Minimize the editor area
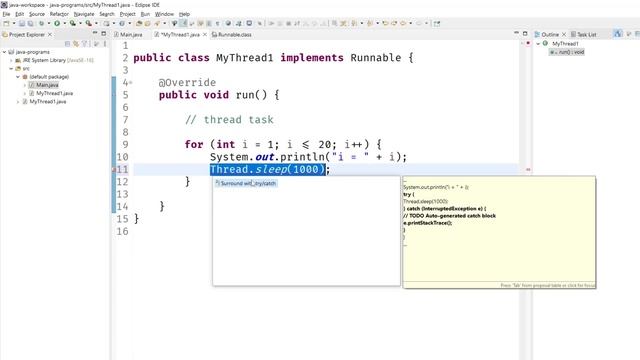The height and width of the screenshot is (360, 640). point(516,33)
